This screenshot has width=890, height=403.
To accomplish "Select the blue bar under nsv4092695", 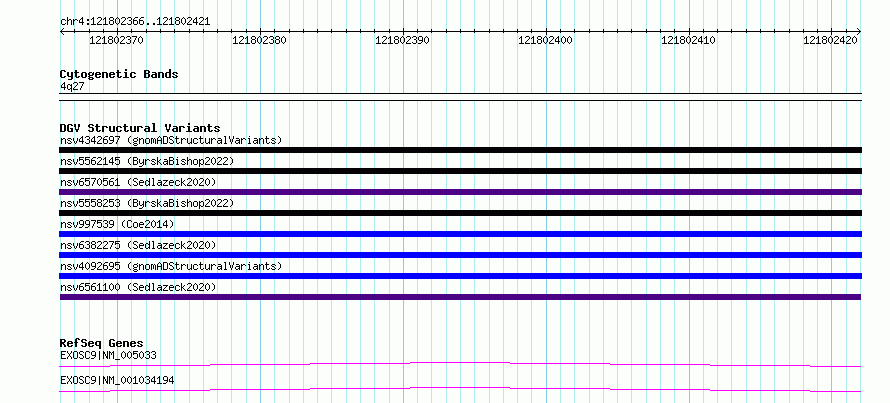I will (x=460, y=276).
